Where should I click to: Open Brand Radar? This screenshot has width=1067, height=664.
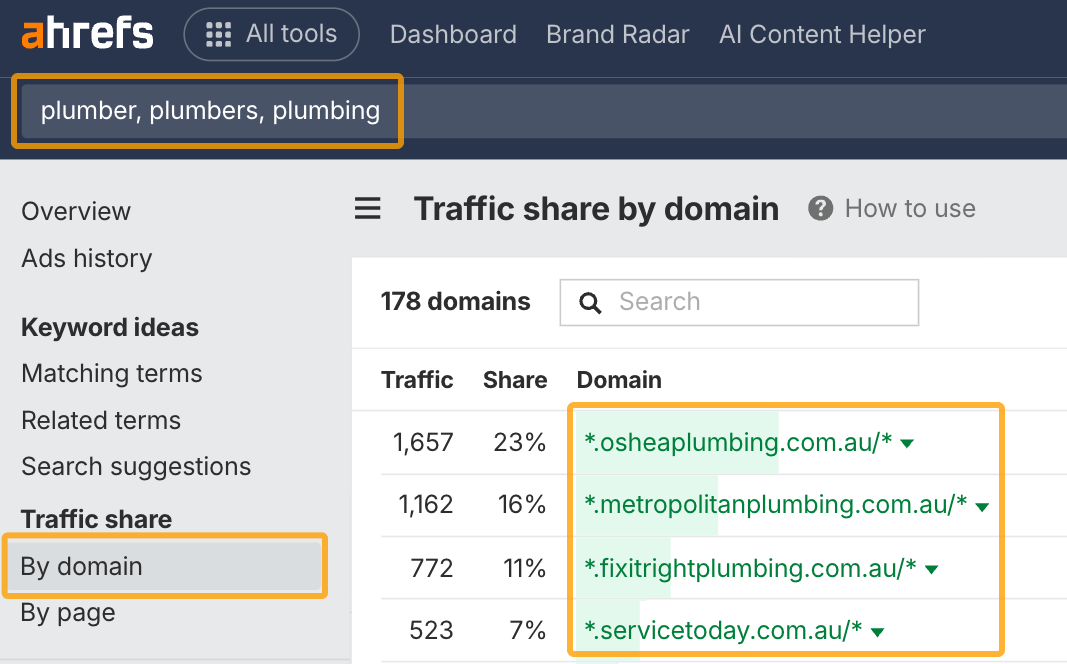[617, 34]
